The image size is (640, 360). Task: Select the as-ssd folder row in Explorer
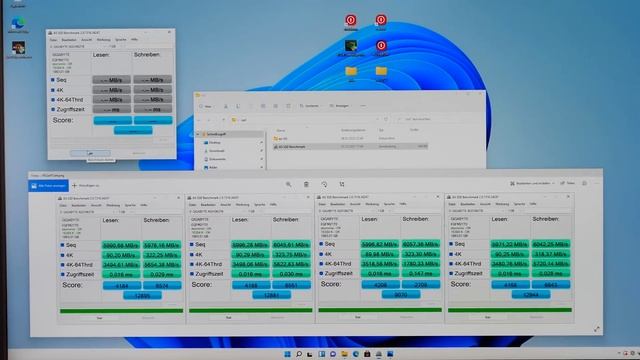tap(350, 139)
